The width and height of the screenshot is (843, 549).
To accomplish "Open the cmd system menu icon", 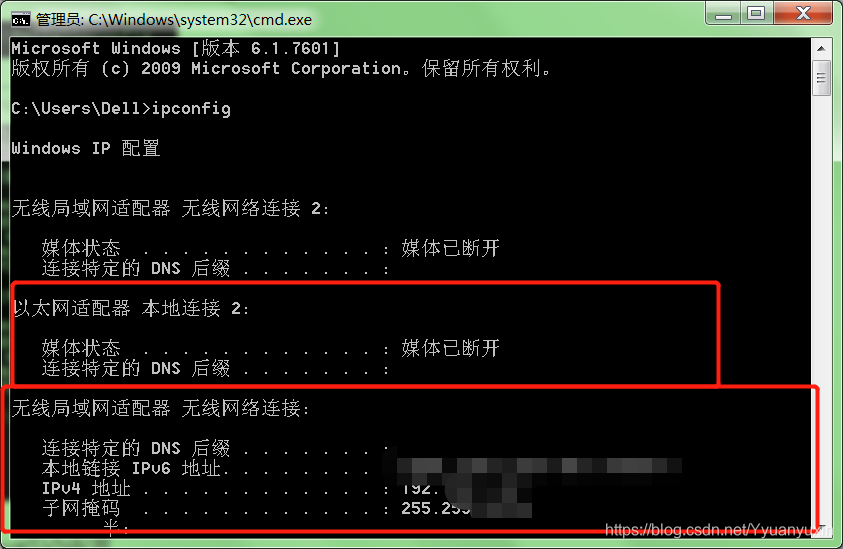I will pyautogui.click(x=20, y=20).
